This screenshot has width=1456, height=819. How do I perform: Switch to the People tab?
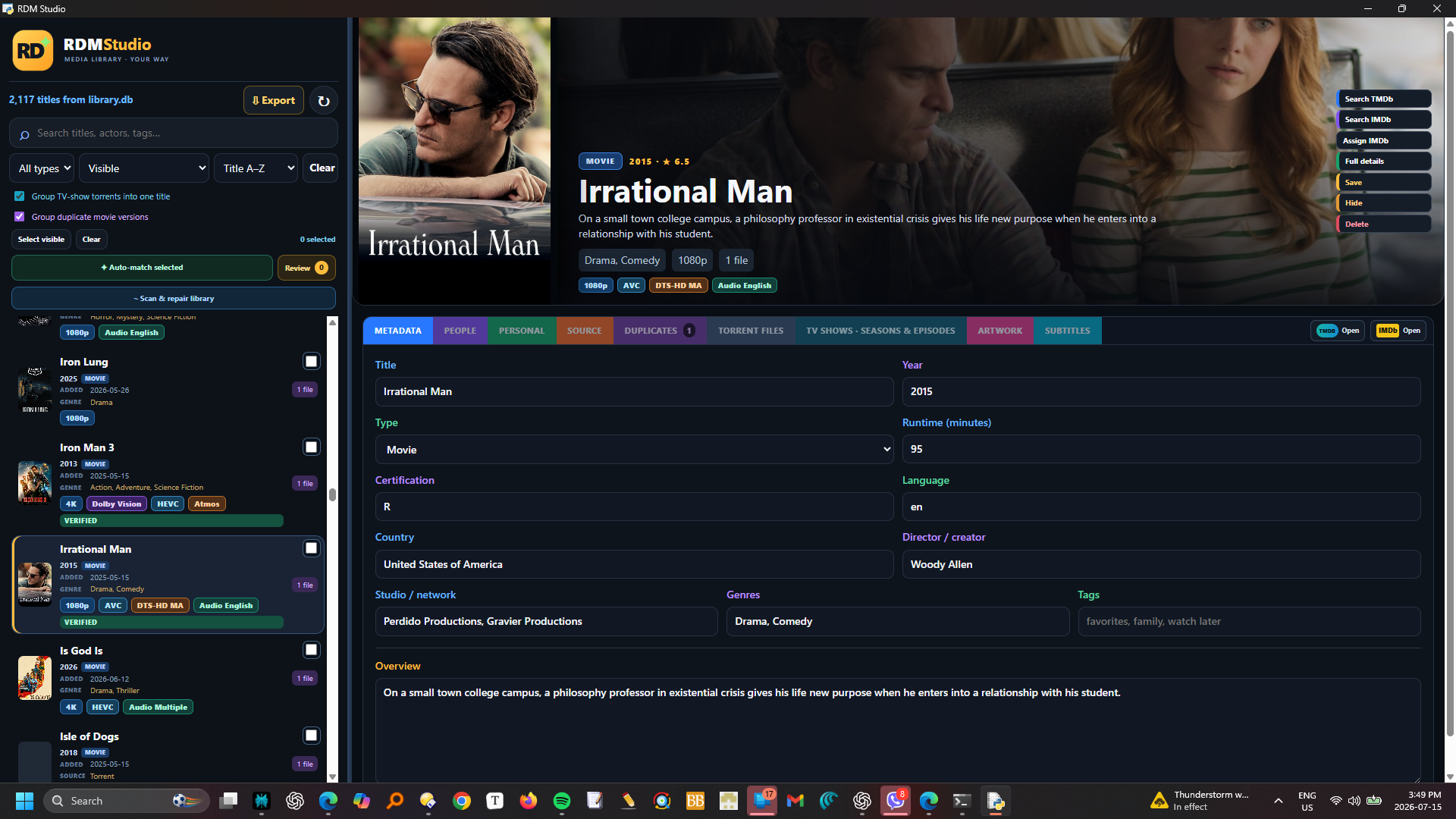pos(460,331)
